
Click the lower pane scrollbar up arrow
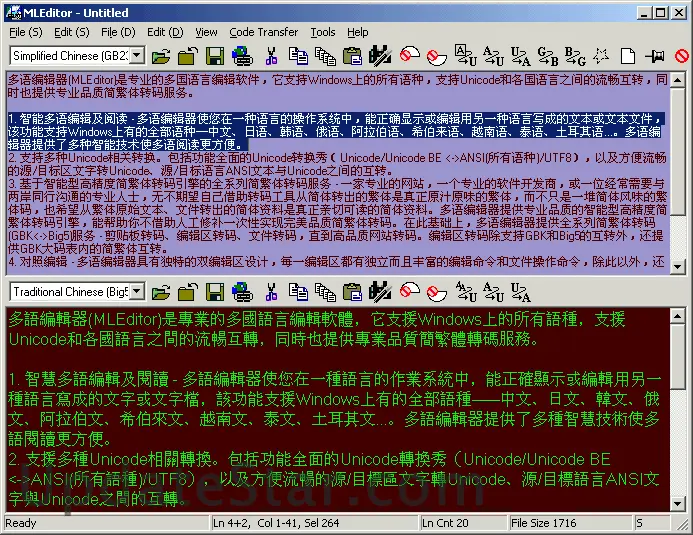678,316
